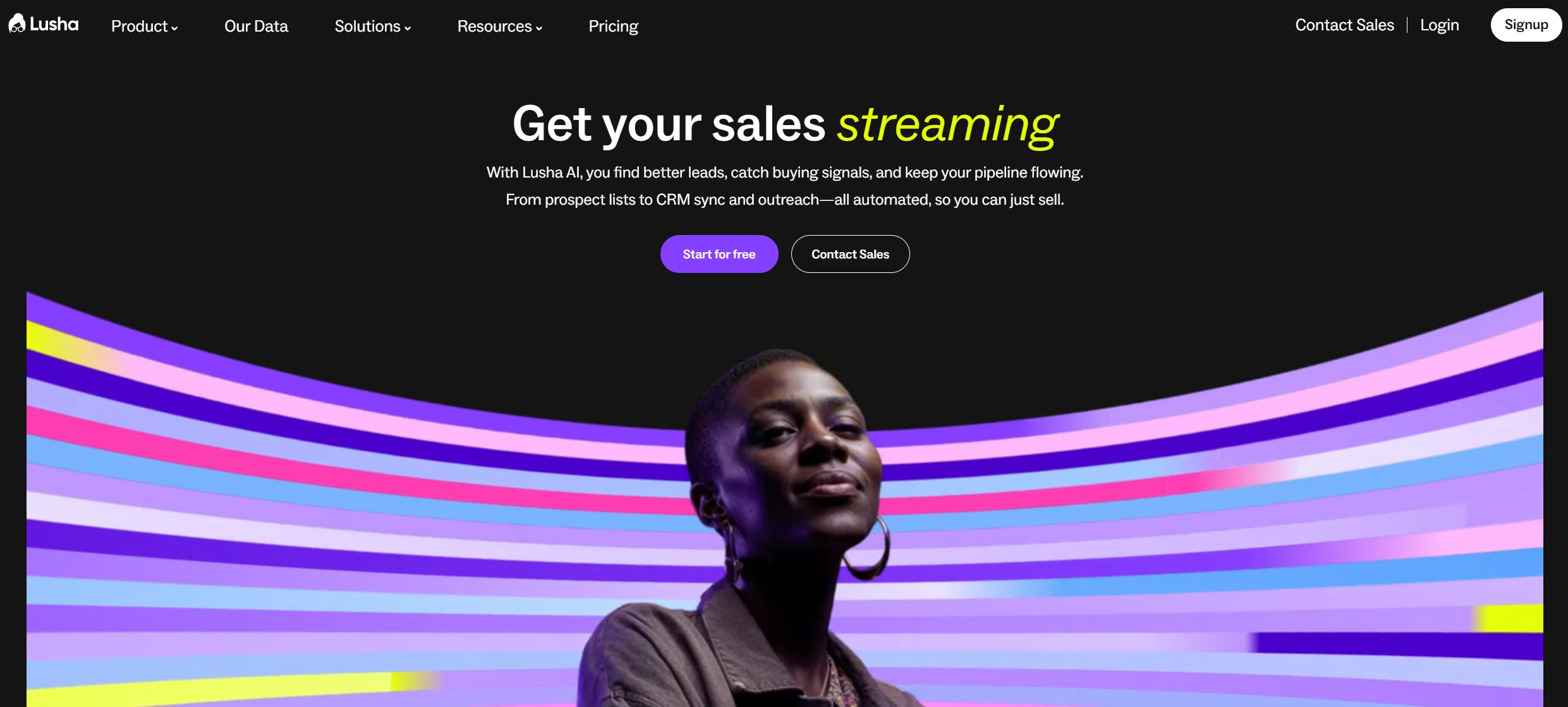
Task: Click the hoop earring in the hero image
Action: 866,548
